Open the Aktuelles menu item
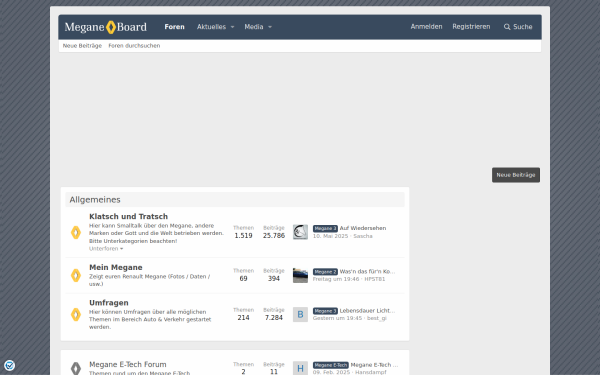 pyautogui.click(x=211, y=27)
